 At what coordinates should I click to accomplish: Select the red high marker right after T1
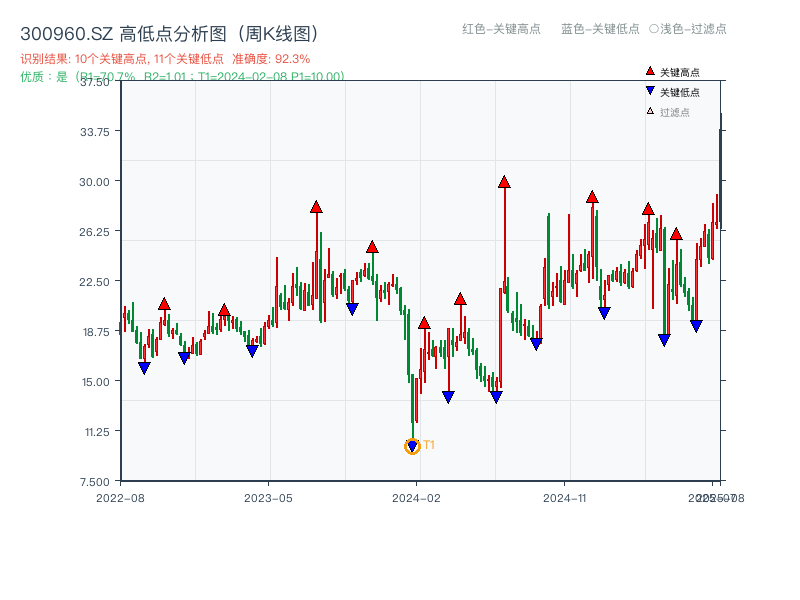[x=424, y=322]
